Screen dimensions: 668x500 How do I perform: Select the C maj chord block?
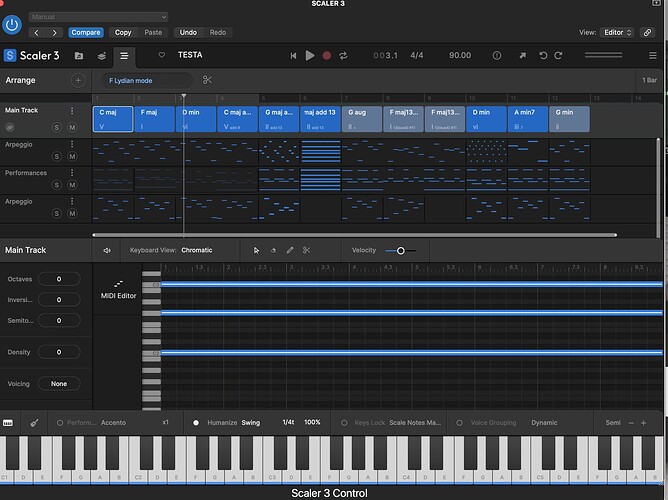click(113, 119)
